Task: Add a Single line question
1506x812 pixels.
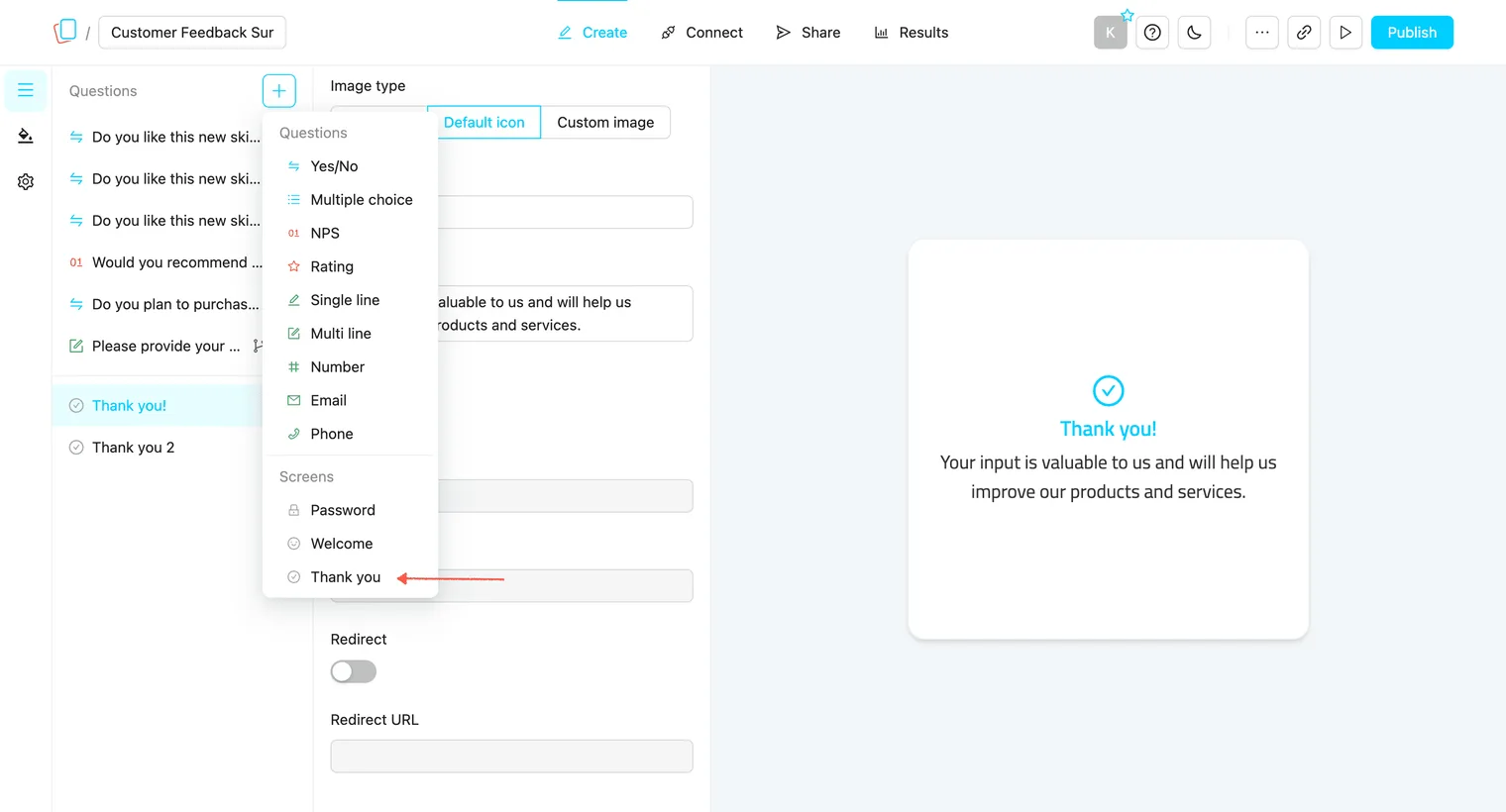Action: pos(351,300)
